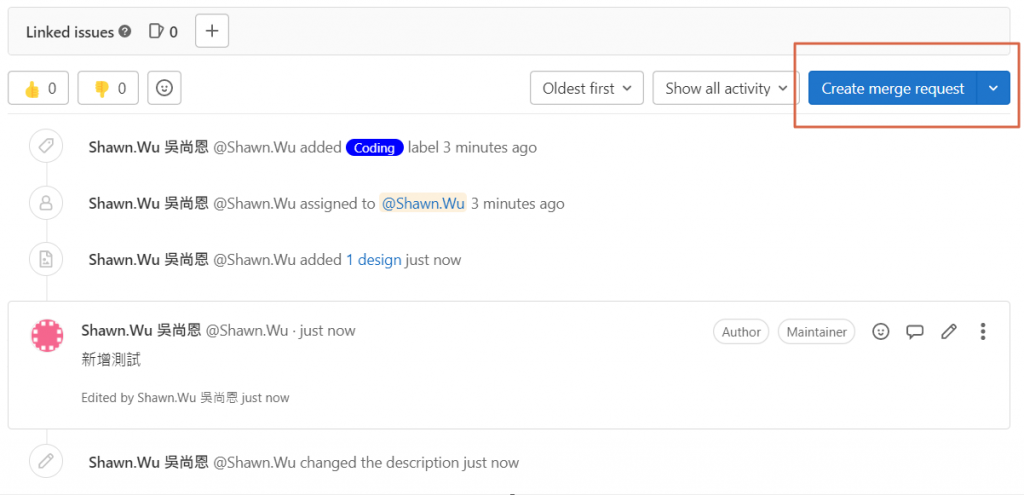Viewport: 1024px width, 495px height.
Task: Click the Author badge on comment
Action: coord(741,332)
